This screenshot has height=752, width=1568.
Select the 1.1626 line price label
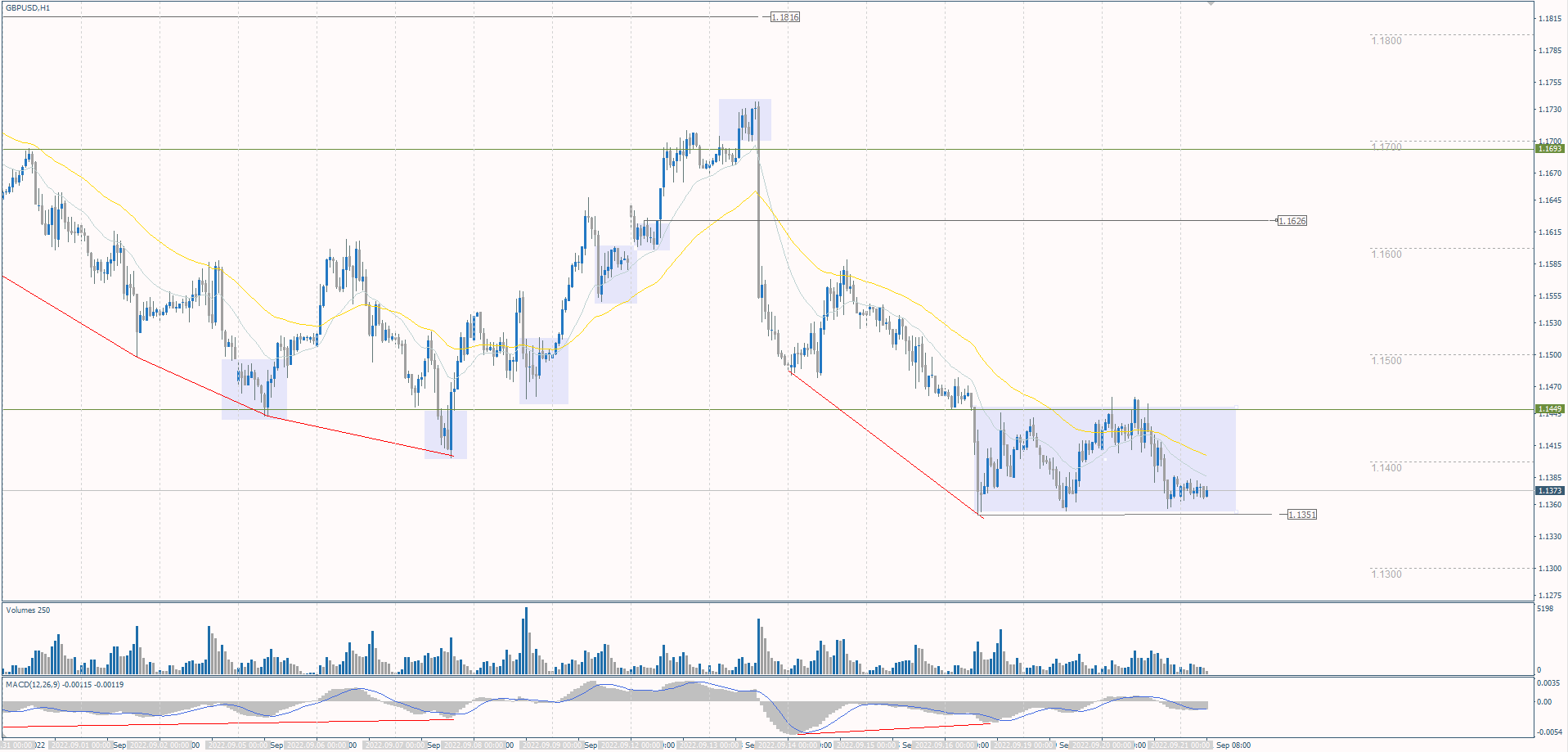click(x=1292, y=221)
